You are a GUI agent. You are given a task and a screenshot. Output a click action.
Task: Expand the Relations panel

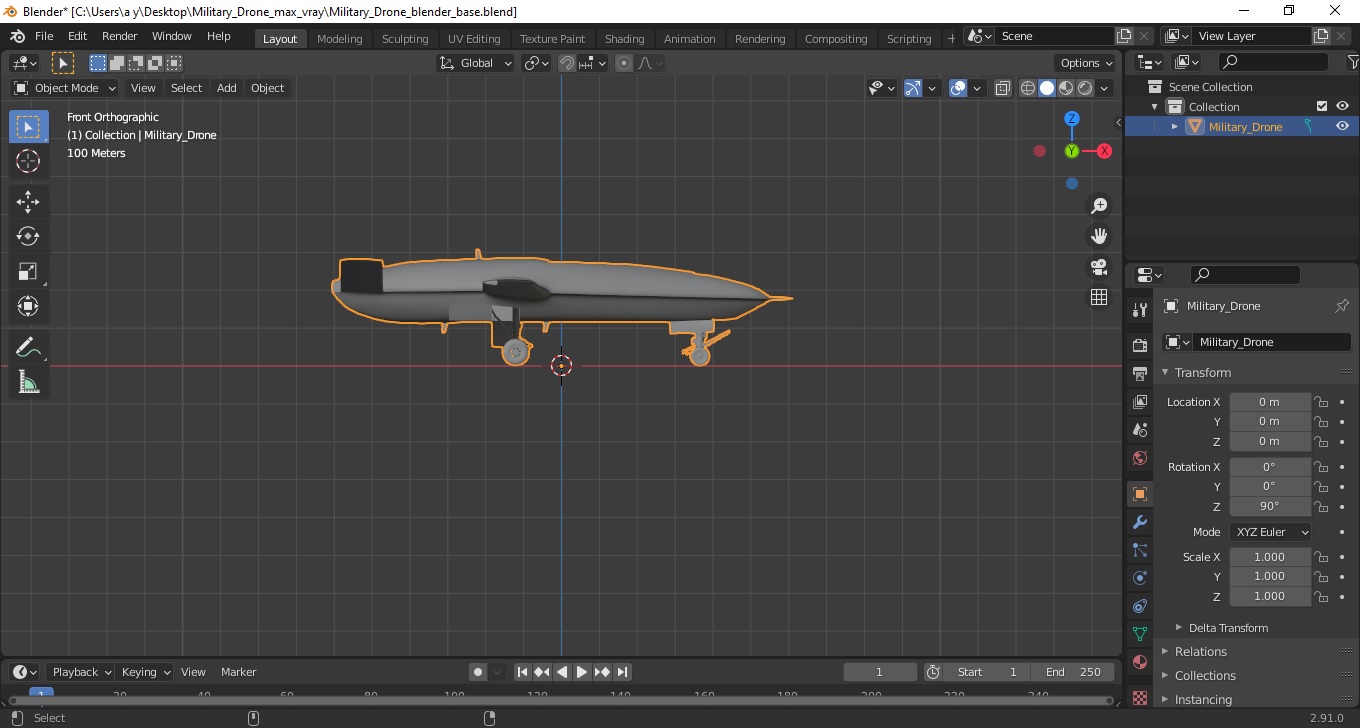[1201, 652]
